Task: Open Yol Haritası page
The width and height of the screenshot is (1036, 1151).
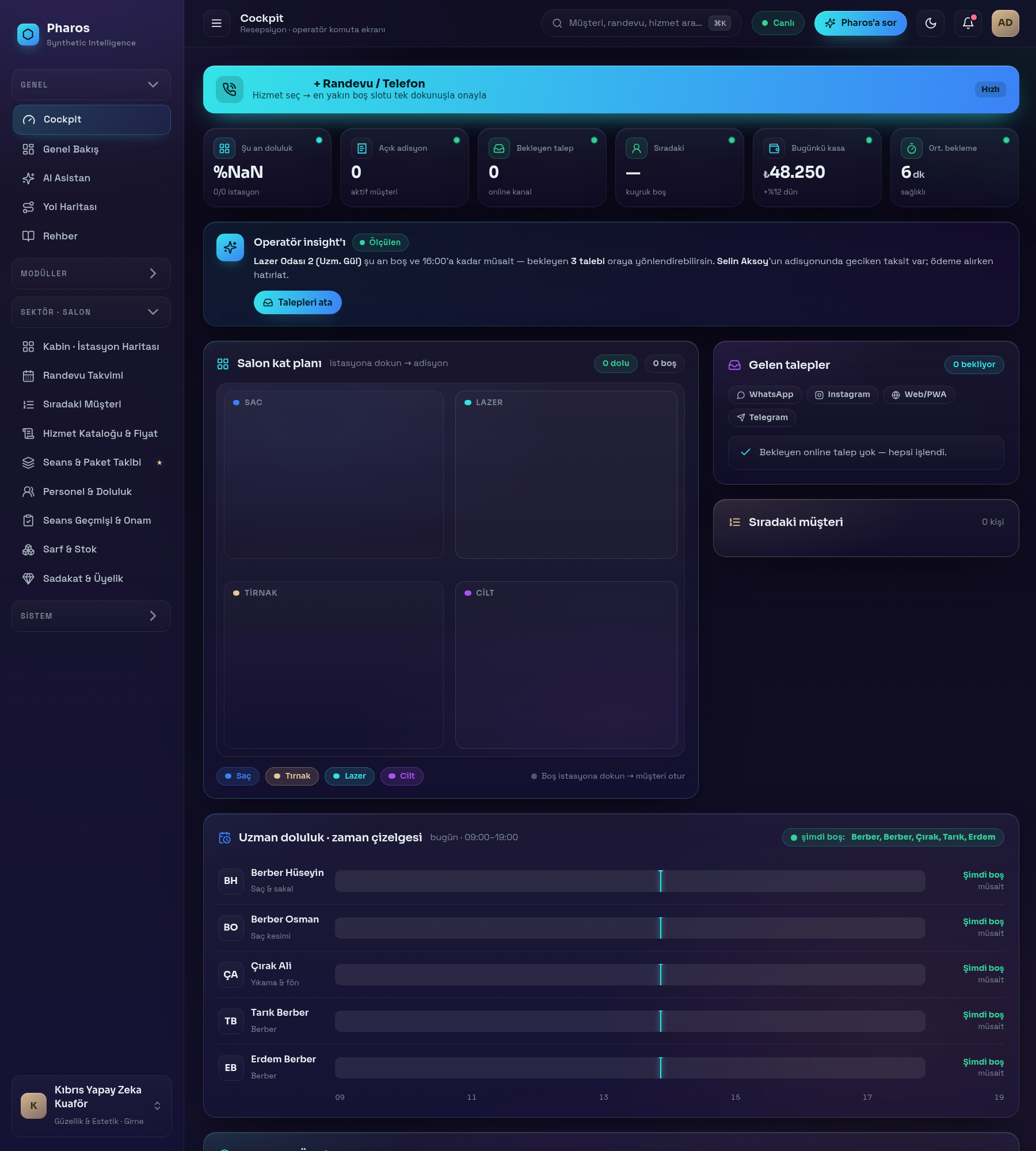Action: point(92,207)
